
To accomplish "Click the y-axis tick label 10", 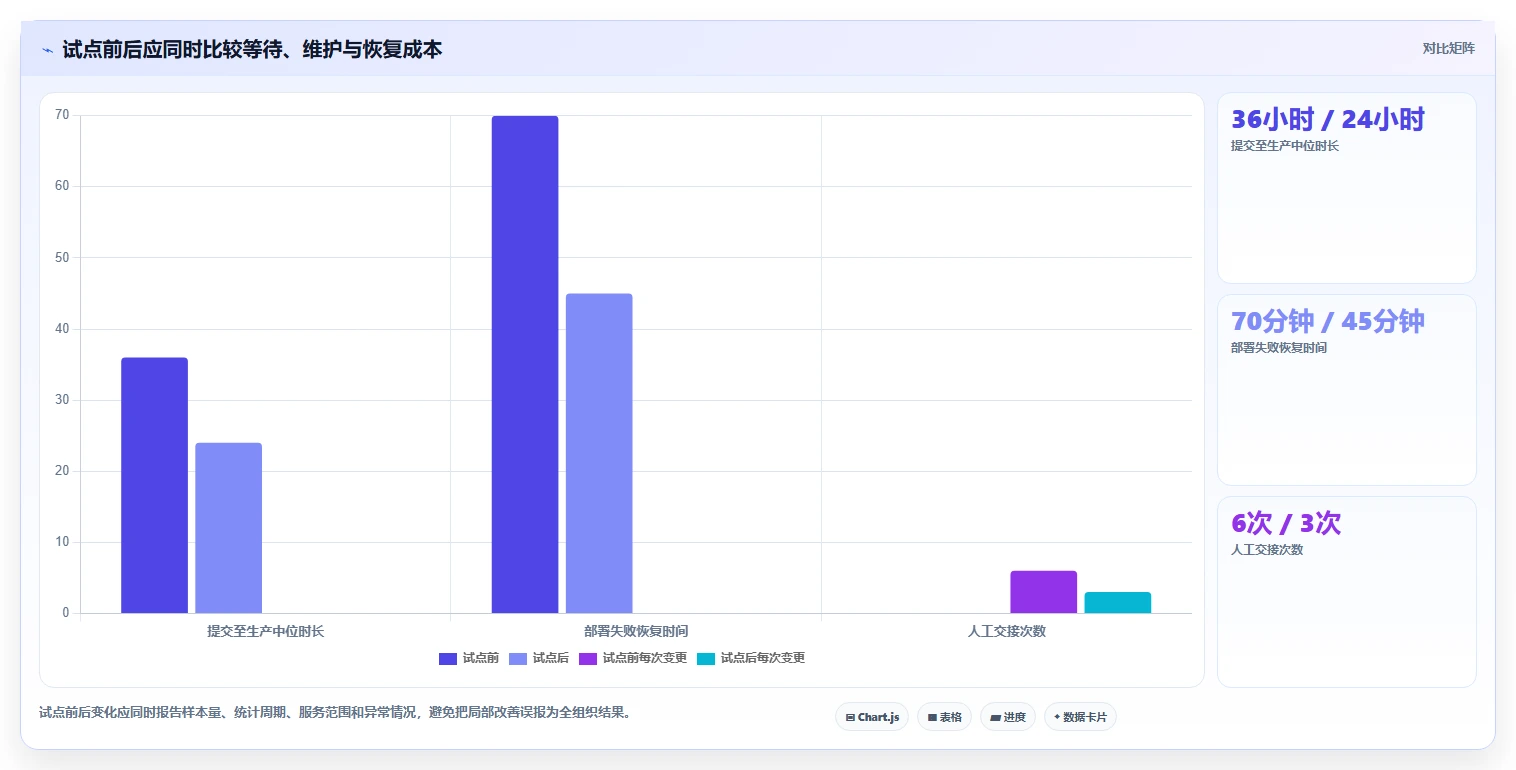I will (62, 542).
